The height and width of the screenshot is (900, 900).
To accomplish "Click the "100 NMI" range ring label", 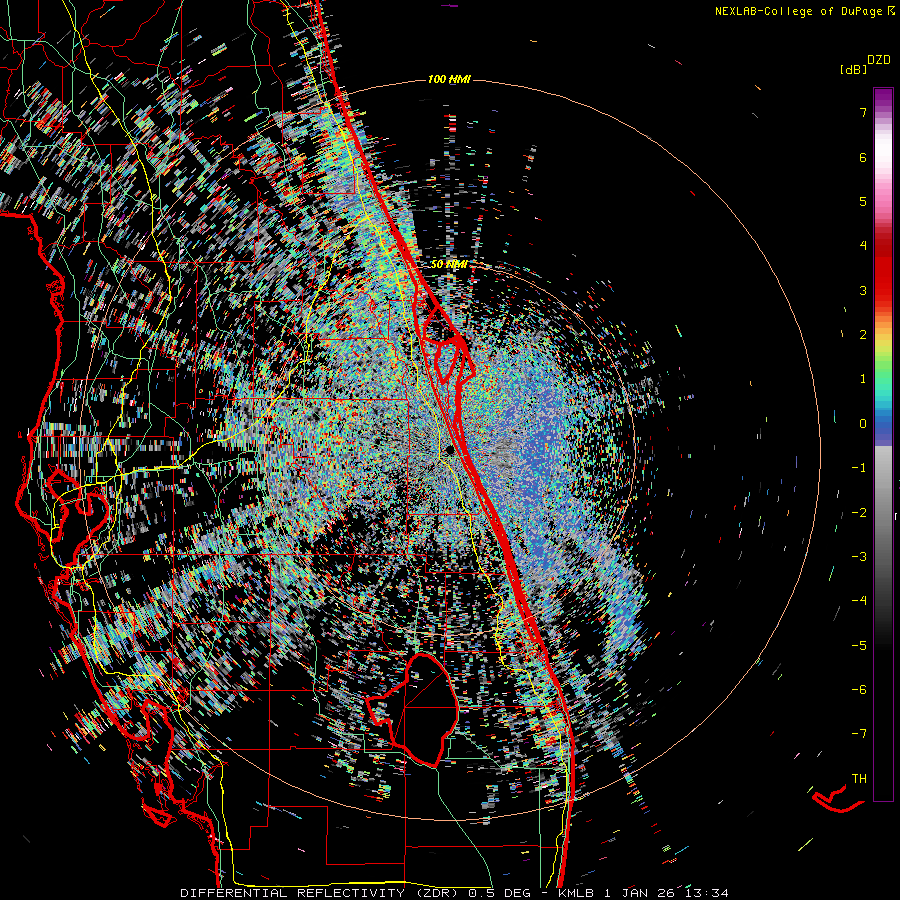I will click(x=449, y=79).
